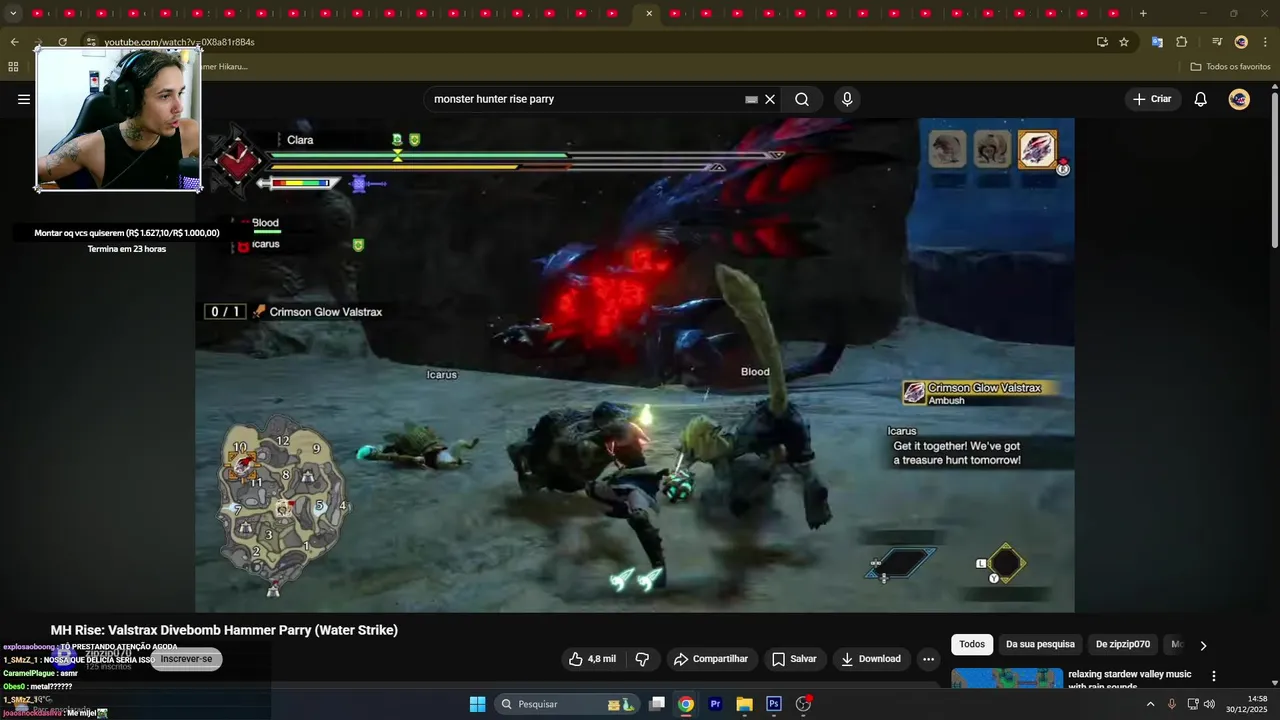Viewport: 1280px width, 720px height.
Task: Open Adobe Premiere Pro from taskbar
Action: coord(715,704)
